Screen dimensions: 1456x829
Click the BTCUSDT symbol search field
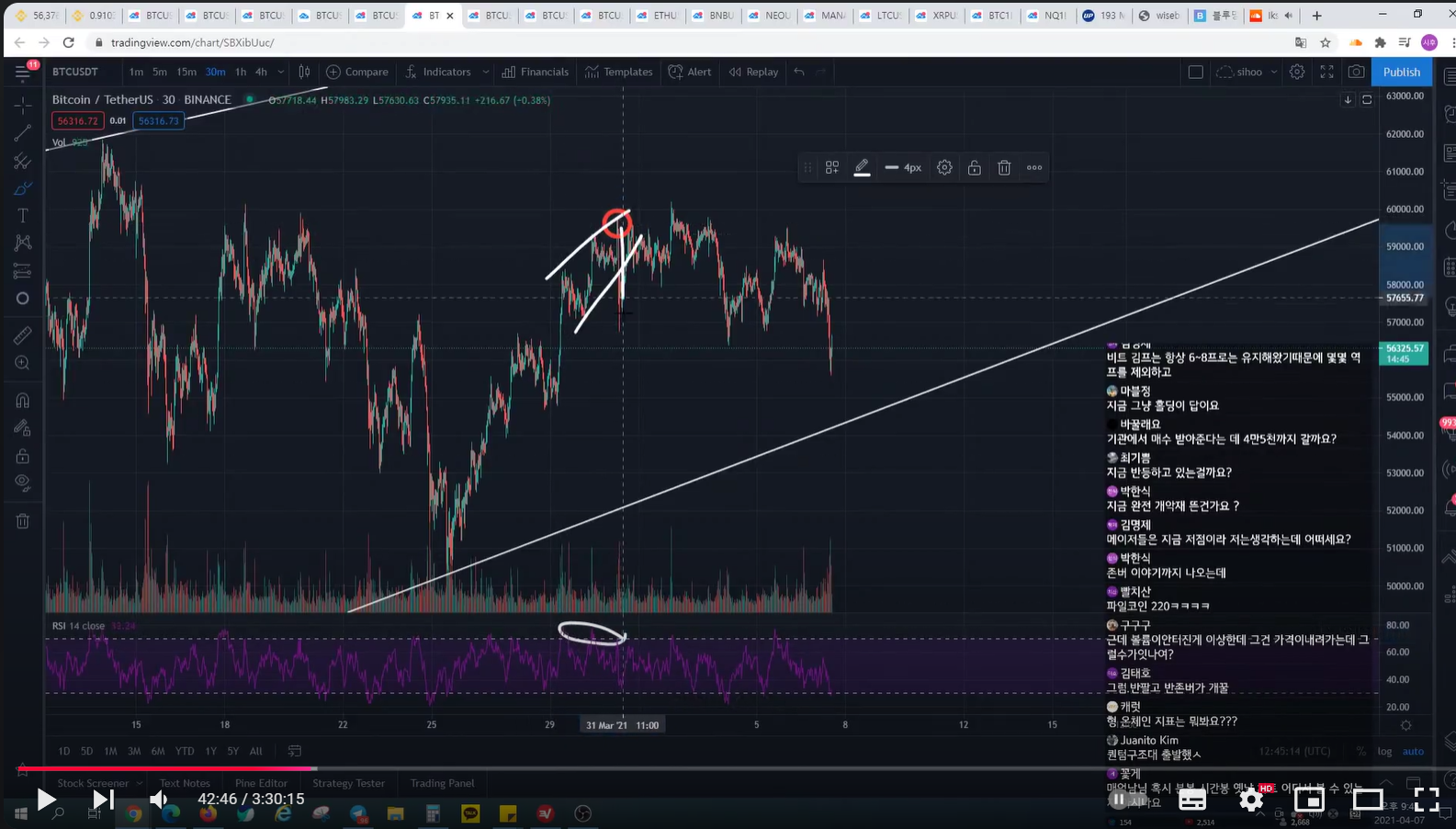75,72
